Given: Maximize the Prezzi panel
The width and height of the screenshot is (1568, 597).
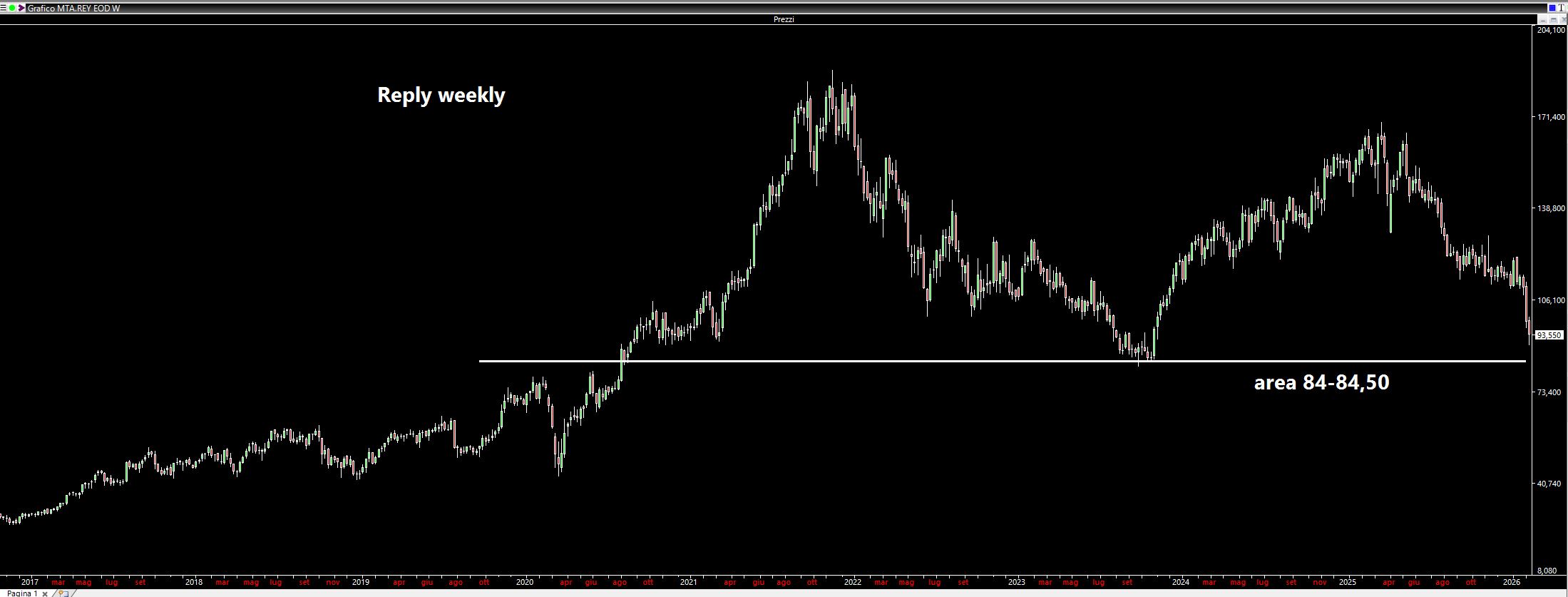Looking at the screenshot, I should click(1553, 19).
